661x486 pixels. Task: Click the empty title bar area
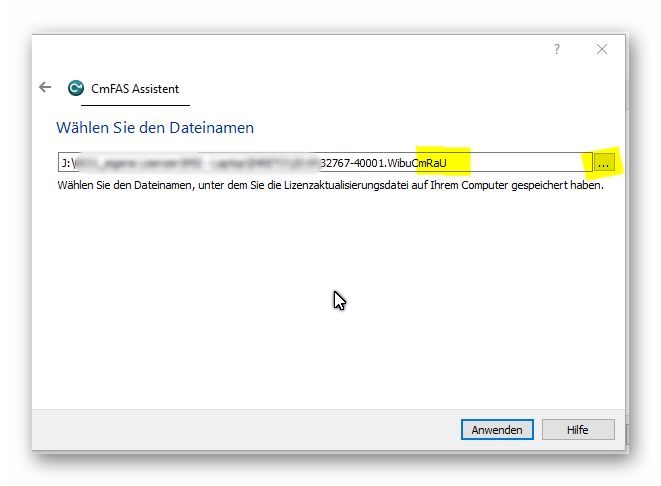300,49
